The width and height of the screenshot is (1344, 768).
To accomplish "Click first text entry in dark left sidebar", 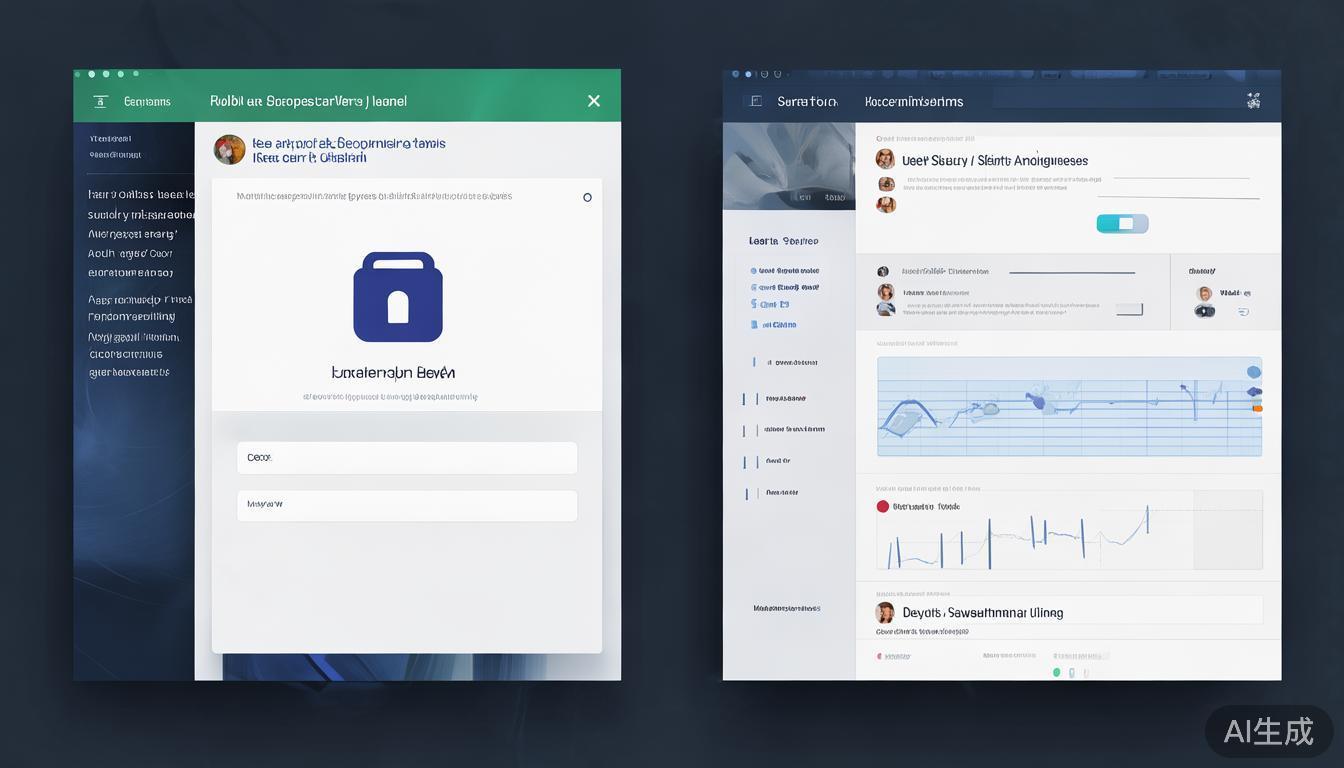I will [110, 139].
